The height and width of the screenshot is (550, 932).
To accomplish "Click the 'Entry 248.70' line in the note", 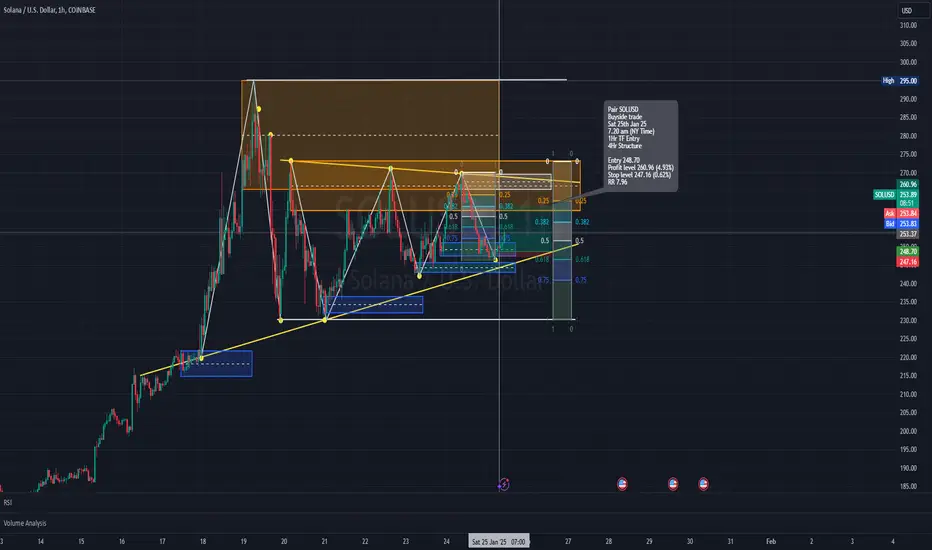I will click(x=624, y=161).
